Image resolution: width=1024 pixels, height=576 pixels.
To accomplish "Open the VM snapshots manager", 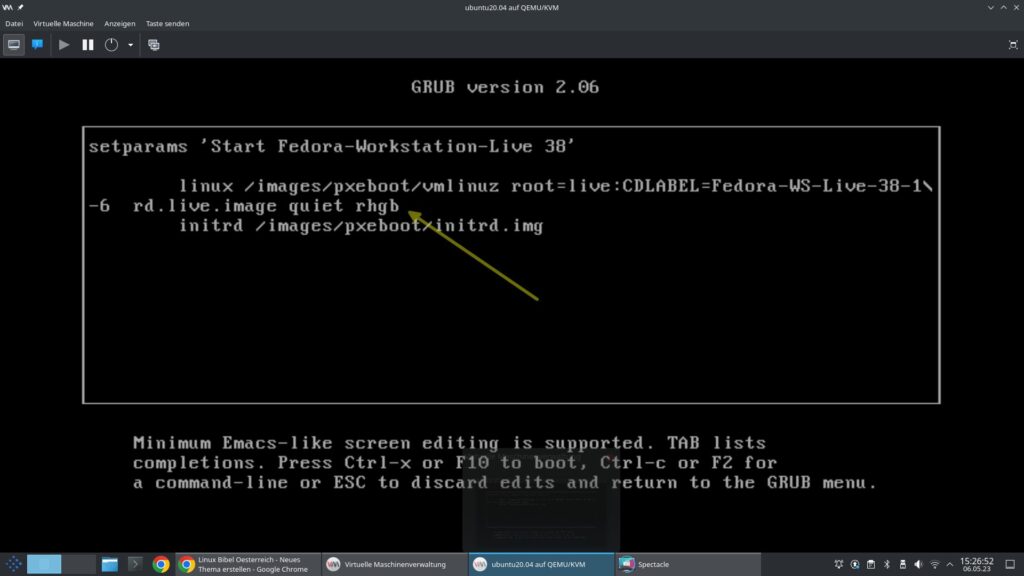I will point(153,45).
